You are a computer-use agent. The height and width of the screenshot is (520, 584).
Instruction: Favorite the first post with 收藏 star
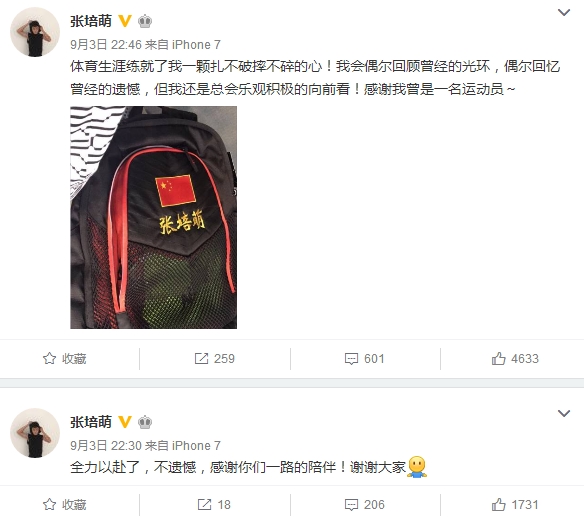pyautogui.click(x=64, y=359)
